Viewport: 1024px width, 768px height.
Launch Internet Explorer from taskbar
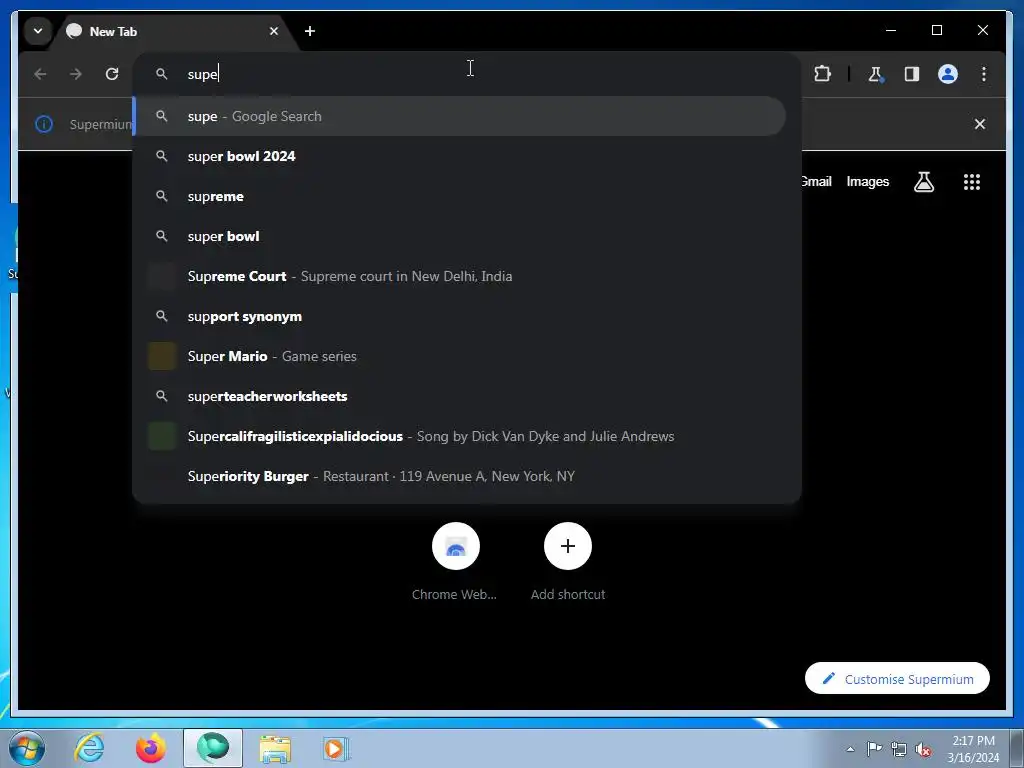(x=89, y=748)
